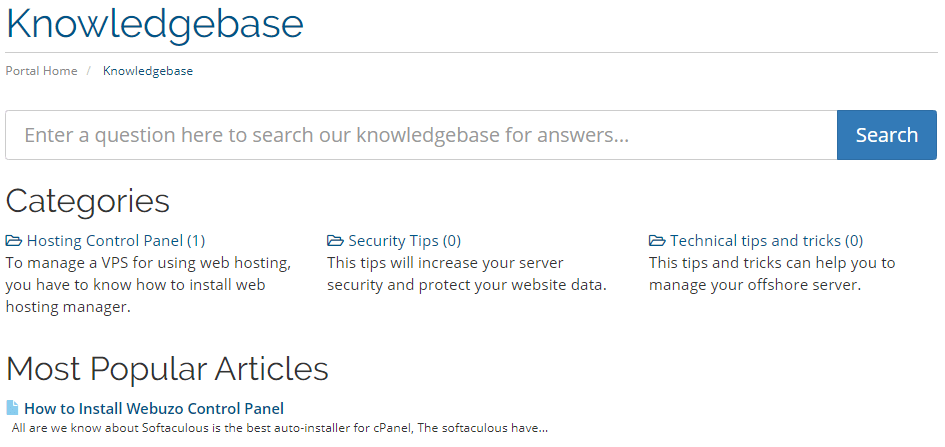Go to Portal Home breadcrumb
Viewport: 945px width, 447px height.
(42, 71)
